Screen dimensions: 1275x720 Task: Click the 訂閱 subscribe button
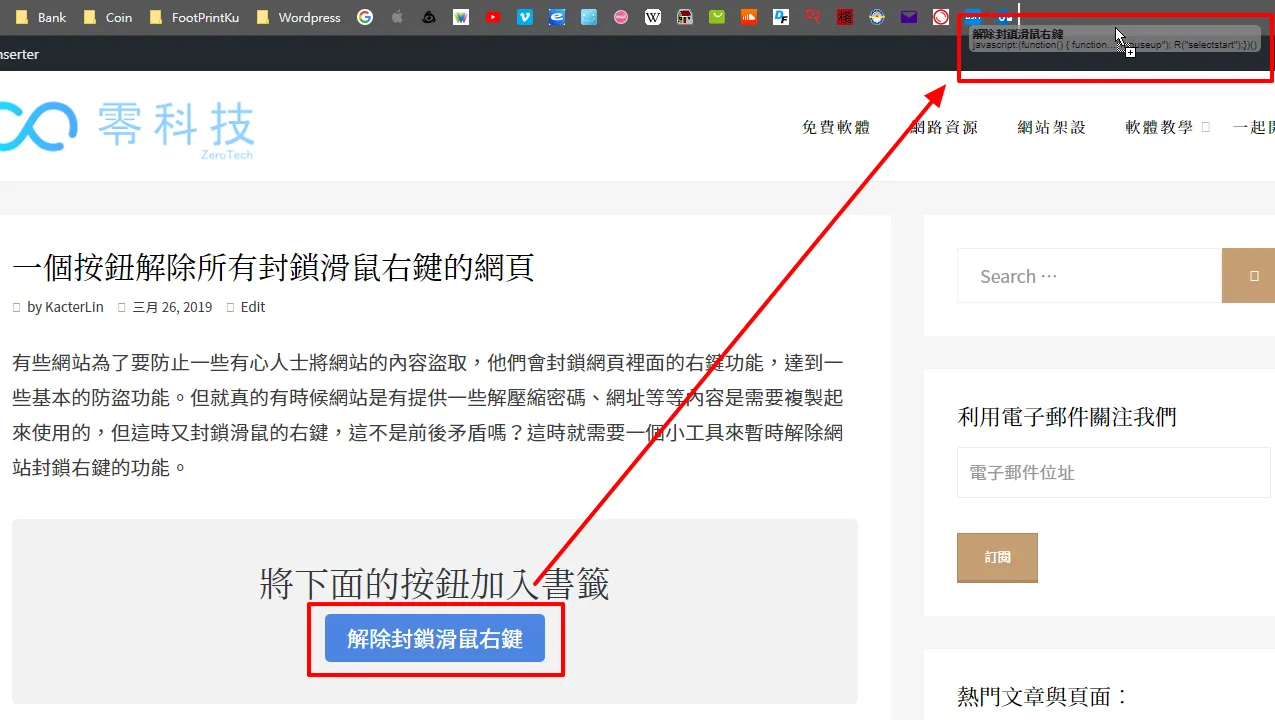tap(997, 557)
